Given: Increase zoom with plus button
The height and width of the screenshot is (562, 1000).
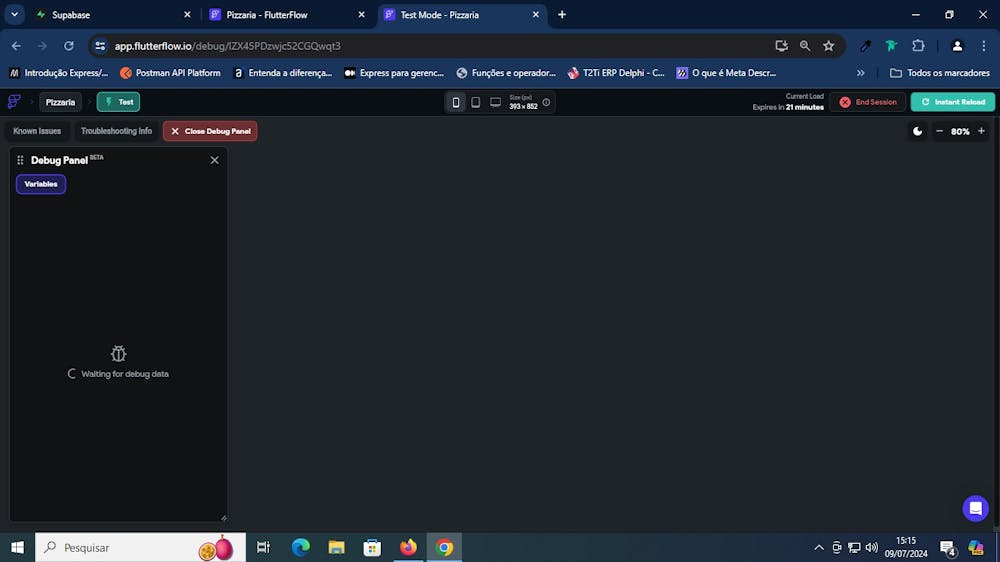Looking at the screenshot, I should (x=982, y=131).
